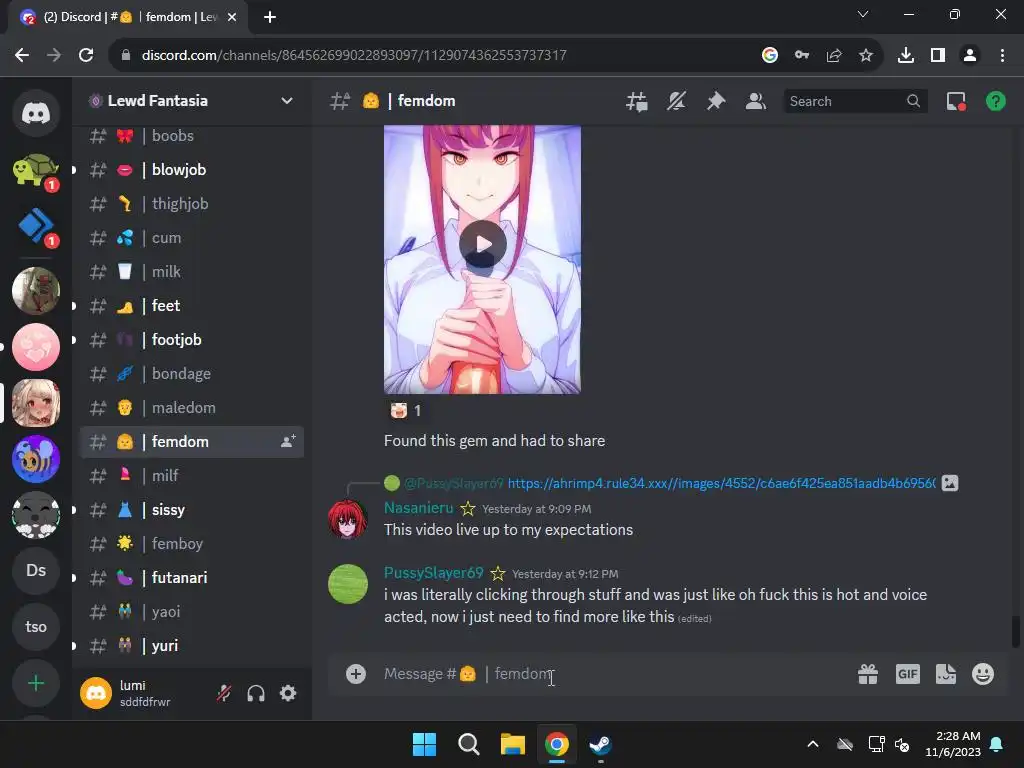Play the embedded video
The image size is (1024, 768).
click(x=483, y=244)
